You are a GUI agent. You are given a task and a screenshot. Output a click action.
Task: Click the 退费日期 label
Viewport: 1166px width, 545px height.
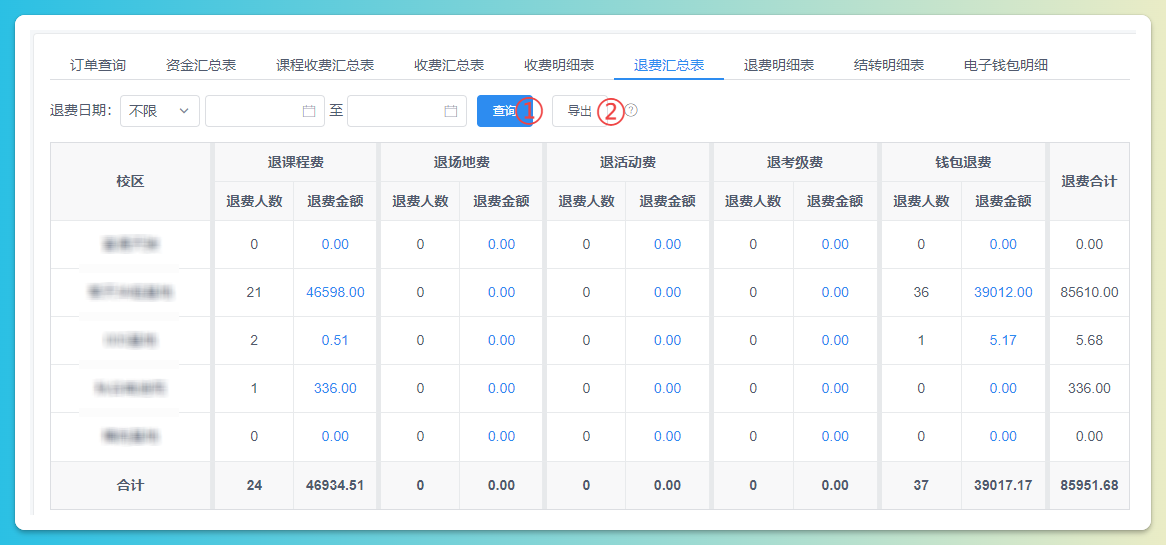[x=81, y=111]
